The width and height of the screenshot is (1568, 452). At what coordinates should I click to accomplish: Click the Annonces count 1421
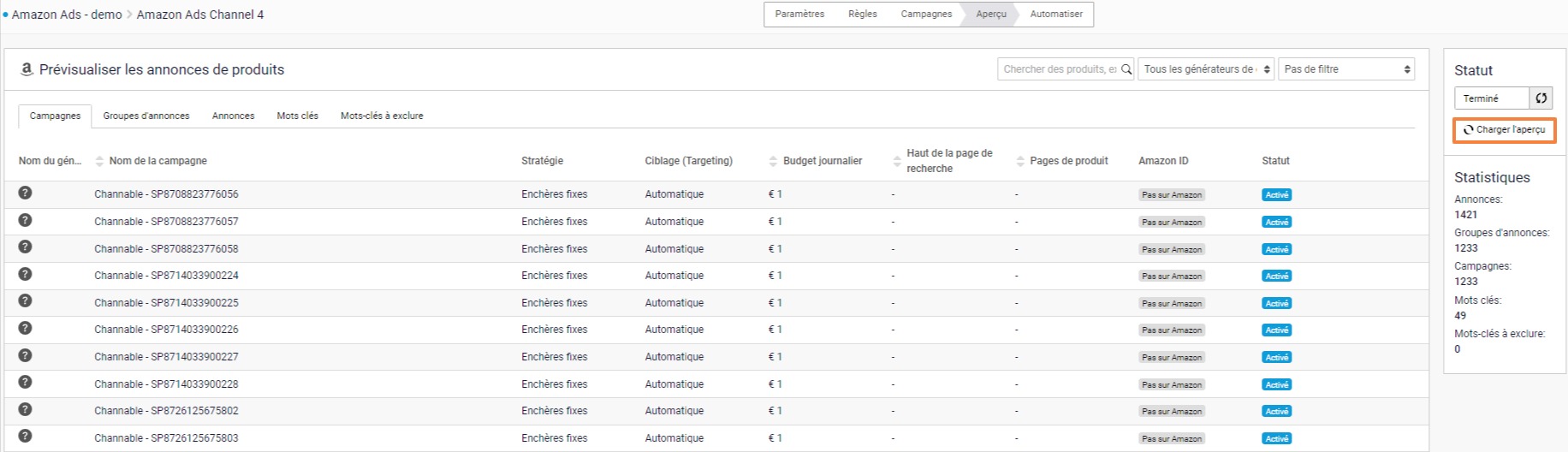(1465, 215)
